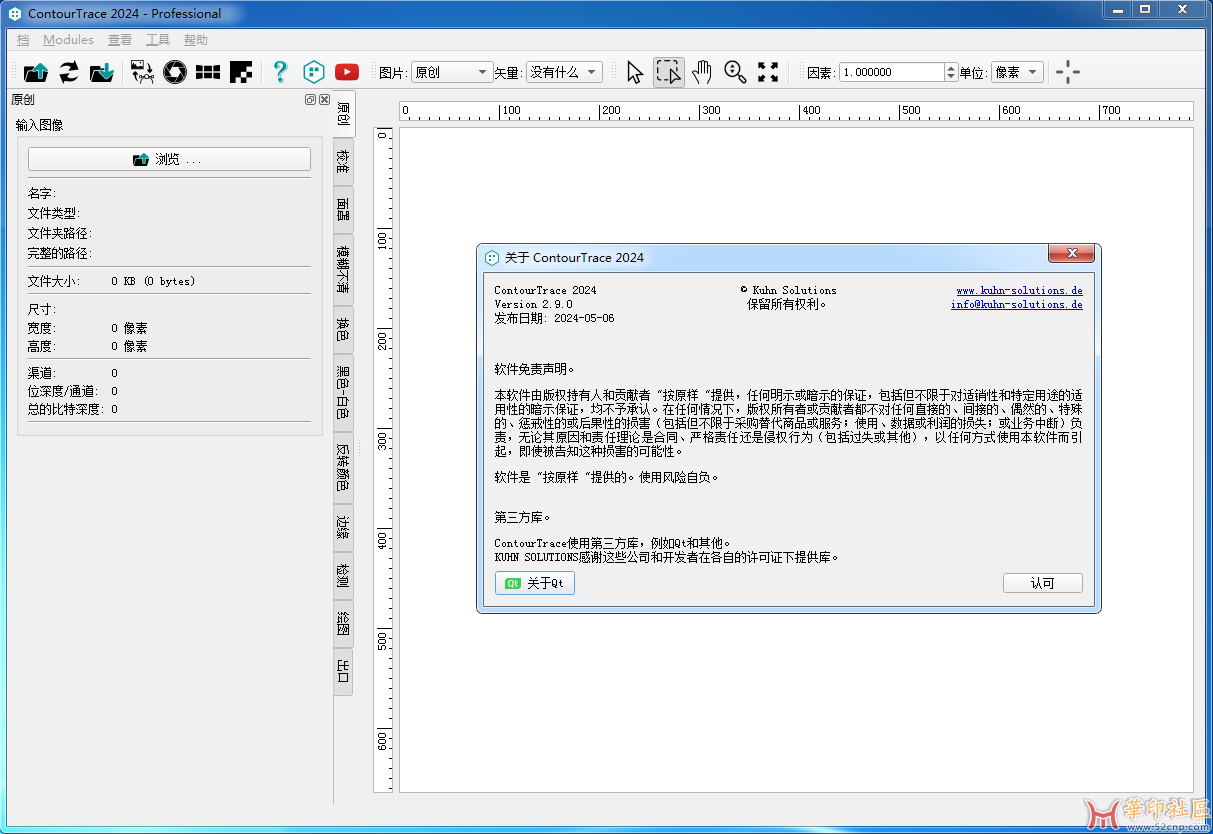Switch to the 换色 vertical tab

[x=343, y=328]
